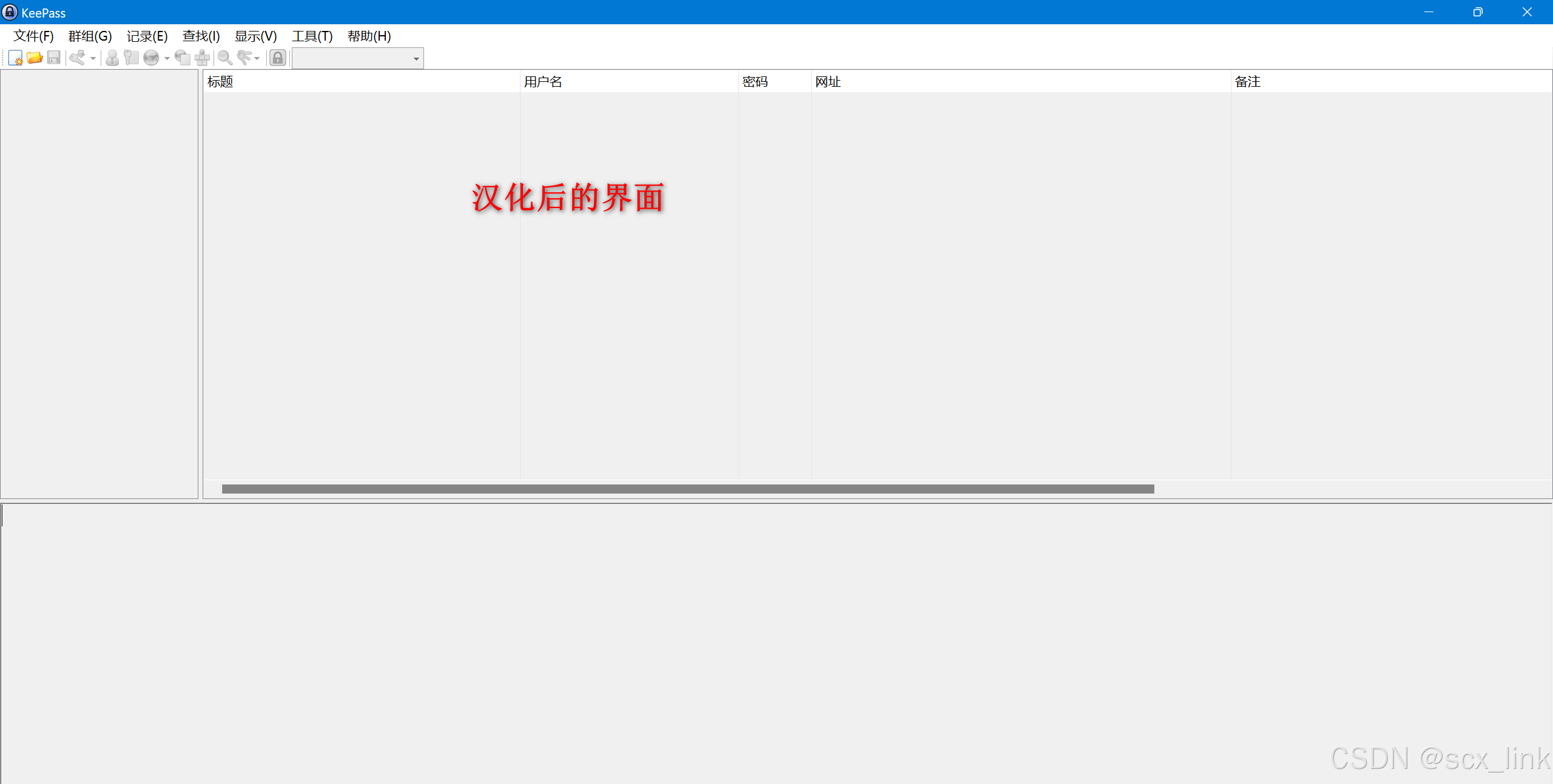Viewport: 1553px width, 784px height.
Task: Click the Perform Auto-Type icon
Action: (x=202, y=58)
